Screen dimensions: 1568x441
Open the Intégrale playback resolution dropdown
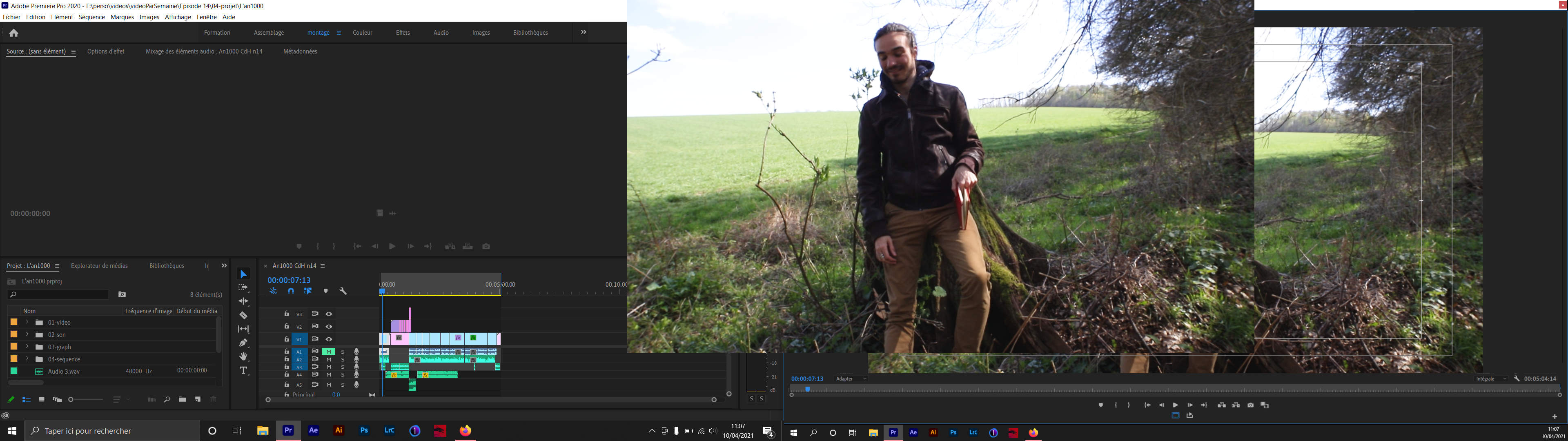pos(1491,379)
